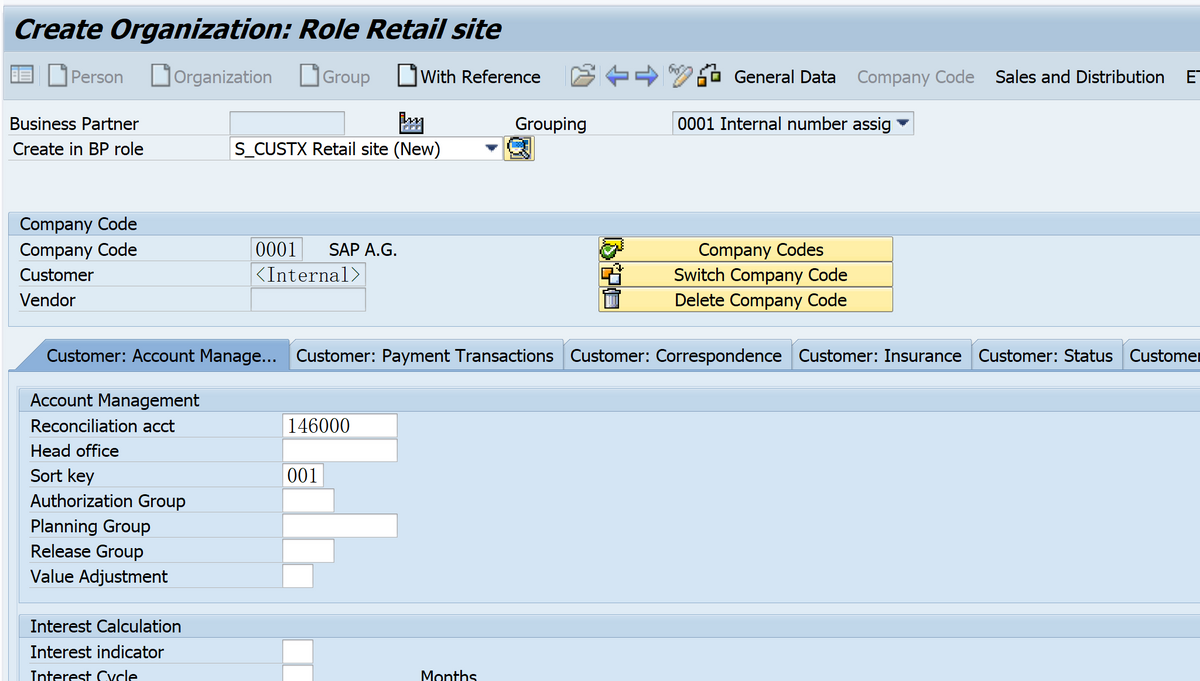Create BP With Reference
This screenshot has width=1200, height=681.
469,76
